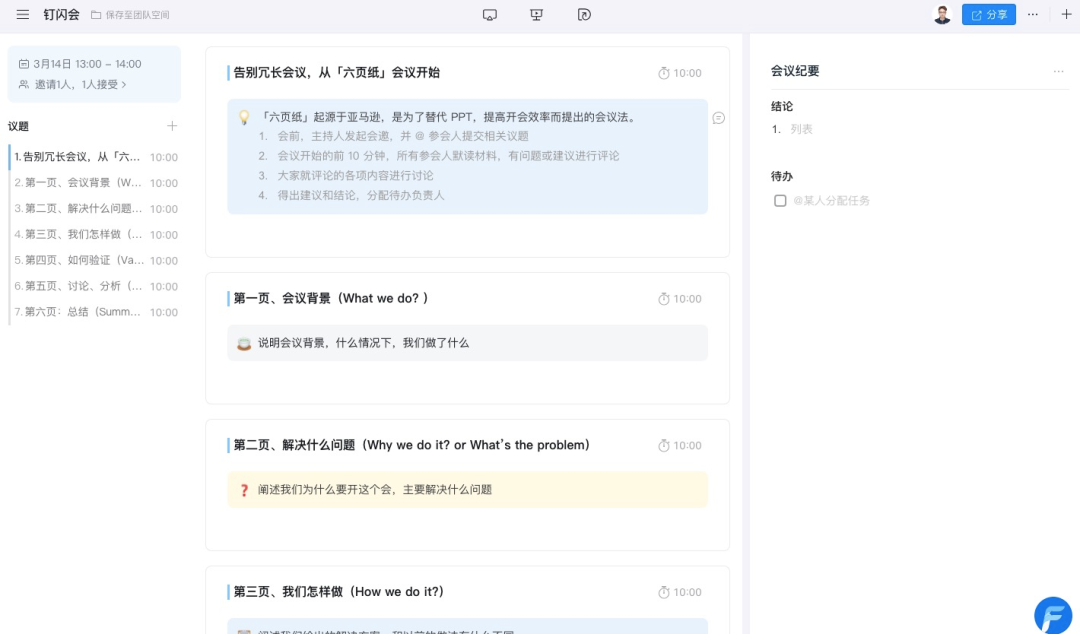This screenshot has height=634, width=1080.
Task: Click the @某人分配任务 placeholder field
Action: click(831, 201)
